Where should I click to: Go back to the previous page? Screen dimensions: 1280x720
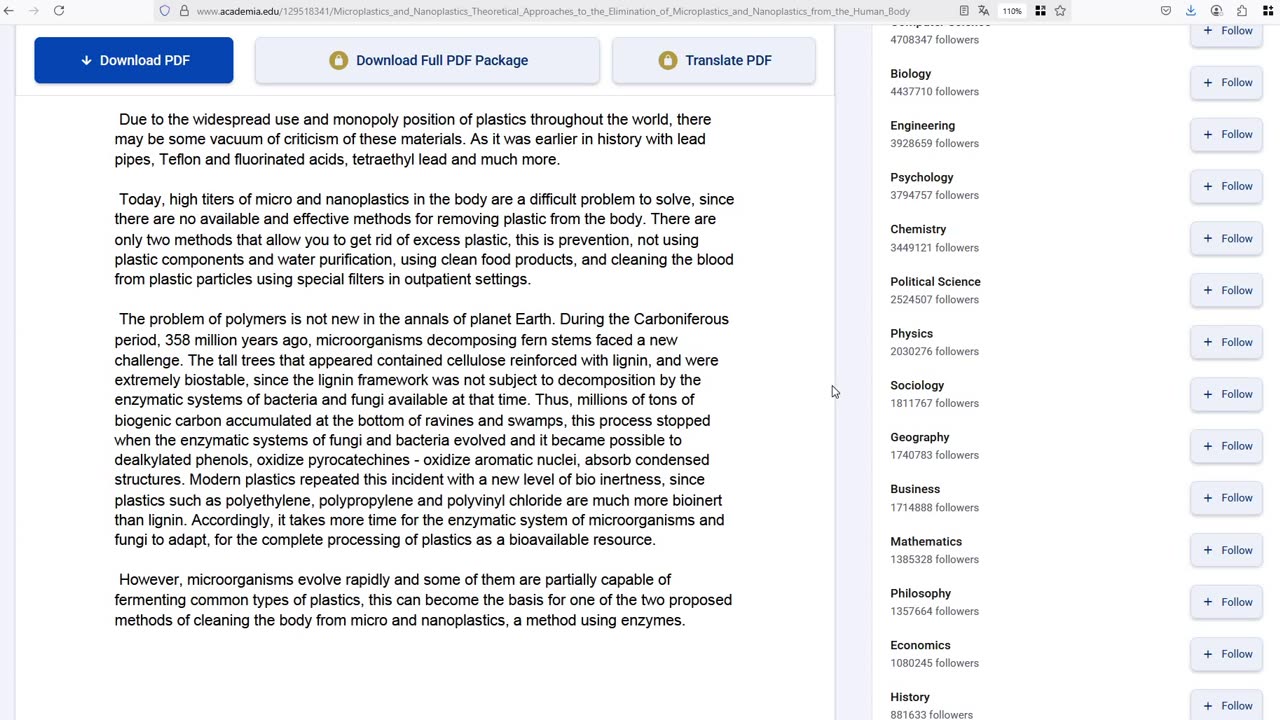tap(8, 11)
